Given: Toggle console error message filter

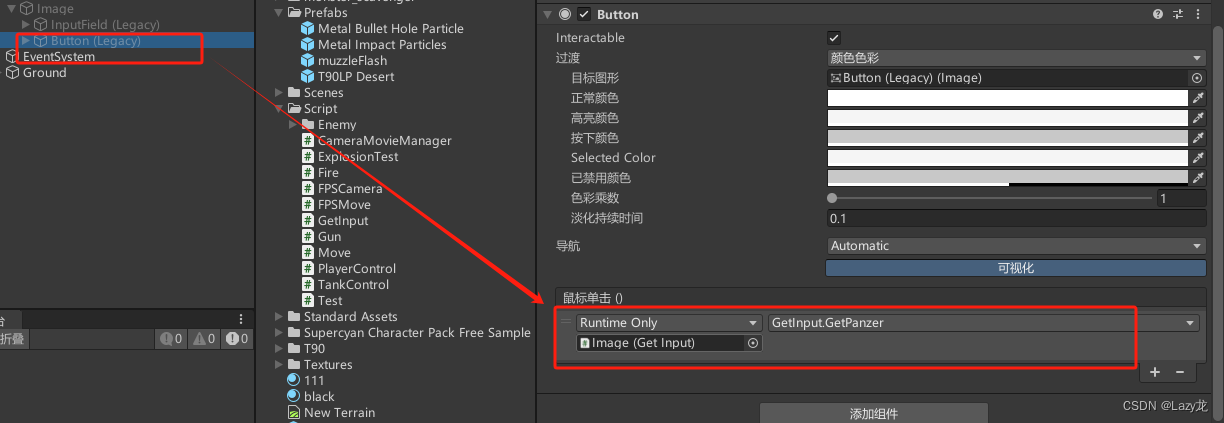Looking at the screenshot, I should pyautogui.click(x=237, y=339).
